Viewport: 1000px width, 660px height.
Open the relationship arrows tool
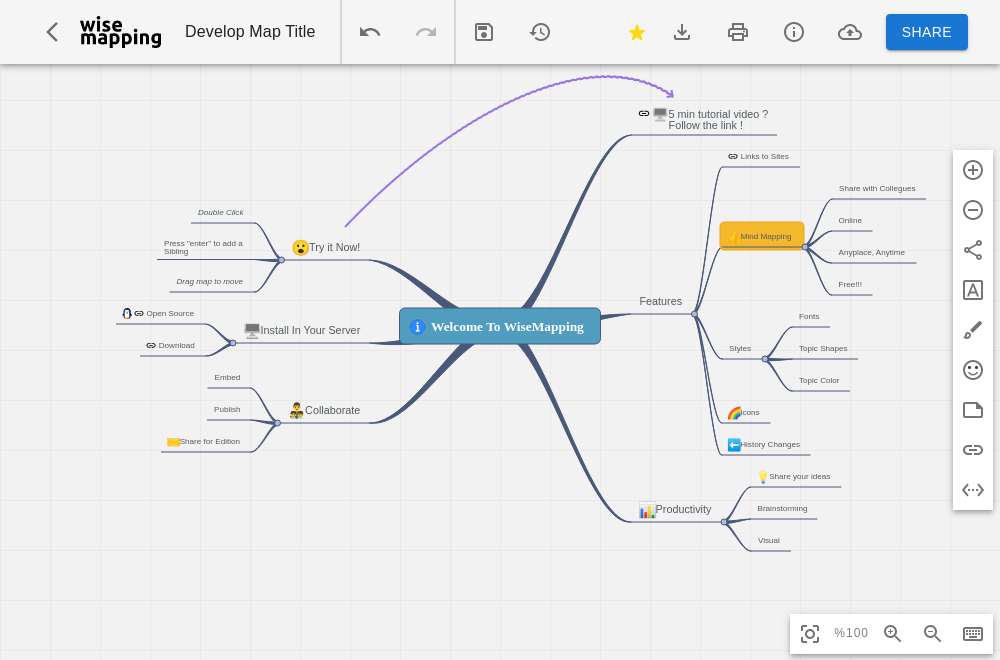973,490
